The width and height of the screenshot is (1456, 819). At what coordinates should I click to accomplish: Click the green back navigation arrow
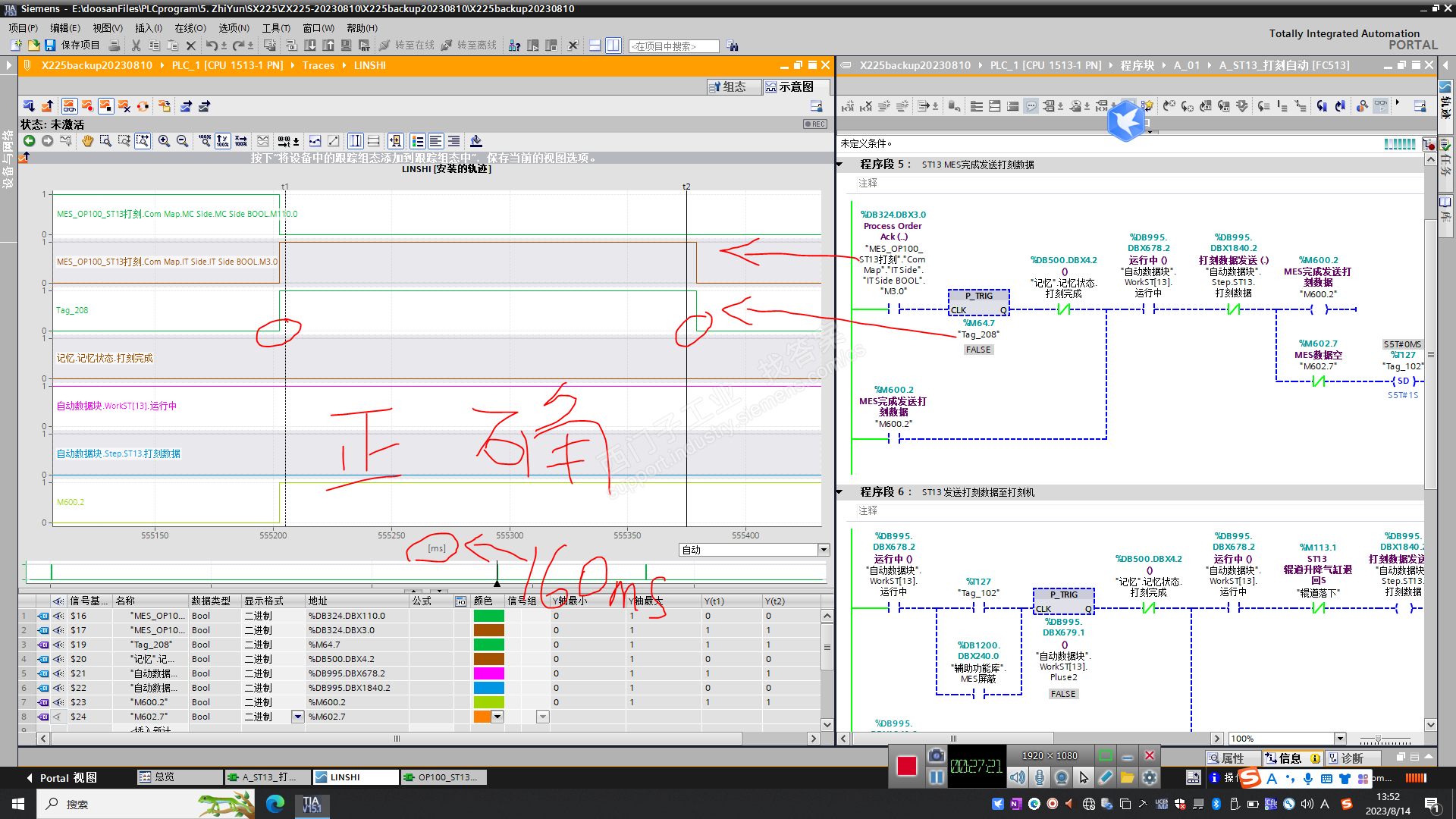pos(29,141)
